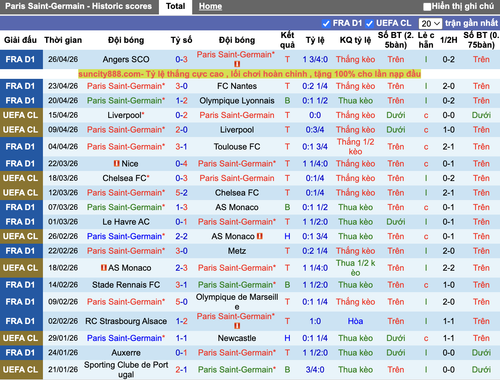Select Stade Rennais FC team name
The width and height of the screenshot is (500, 380).
click(126, 285)
